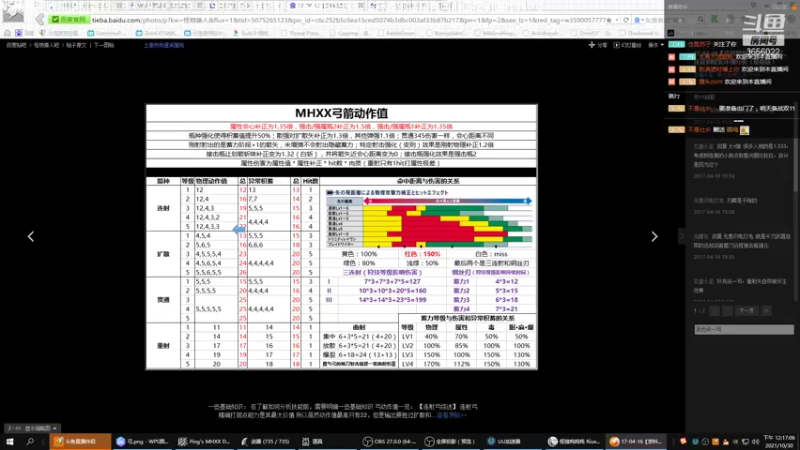Open the search engine selector dropdown
800x450 pixels.
click(x=638, y=20)
